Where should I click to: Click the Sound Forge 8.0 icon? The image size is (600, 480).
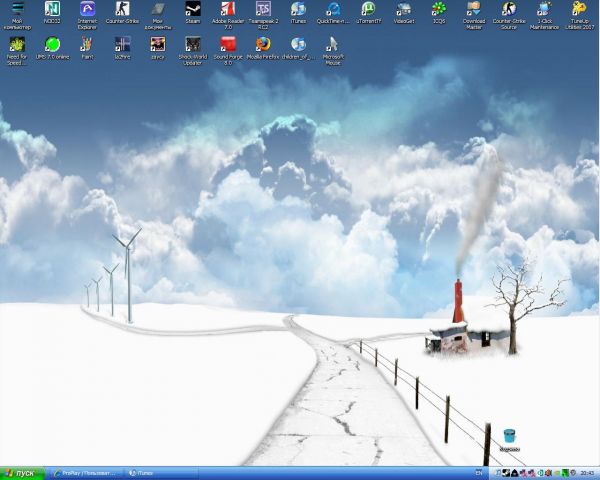228,45
